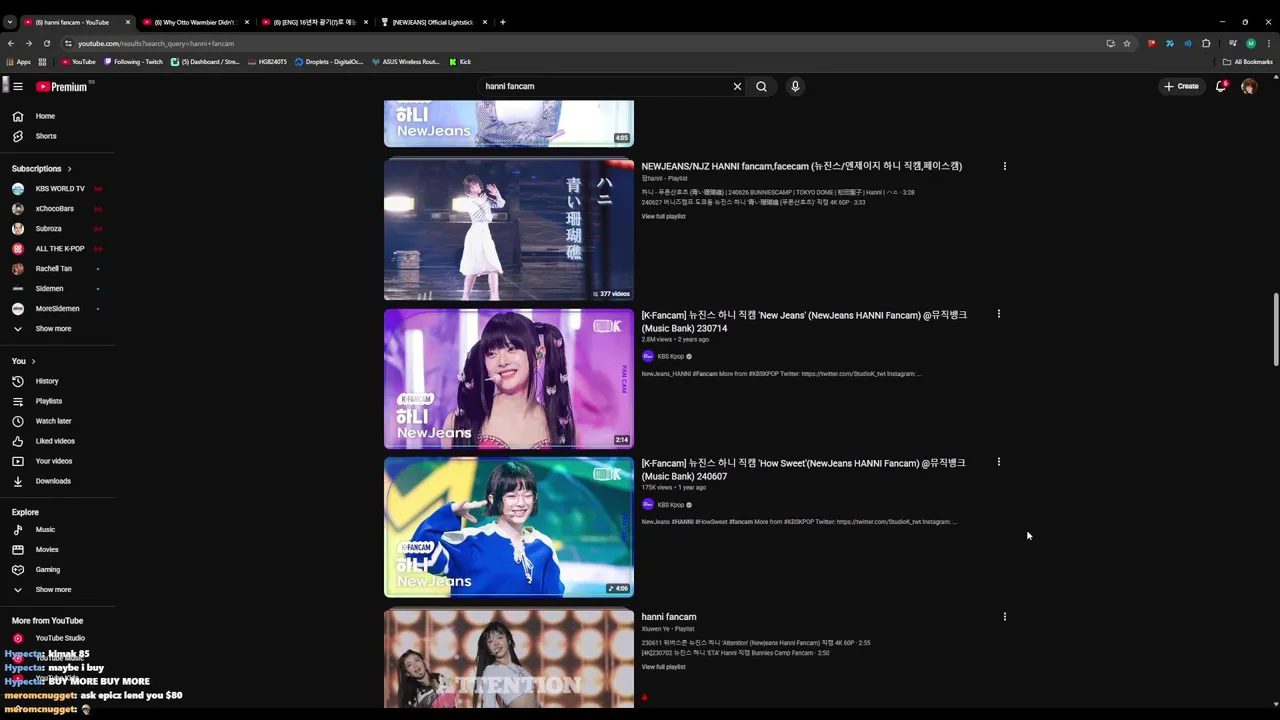Open Liked videos in the sidebar
Screen dimensions: 1280x720
[x=57, y=441]
